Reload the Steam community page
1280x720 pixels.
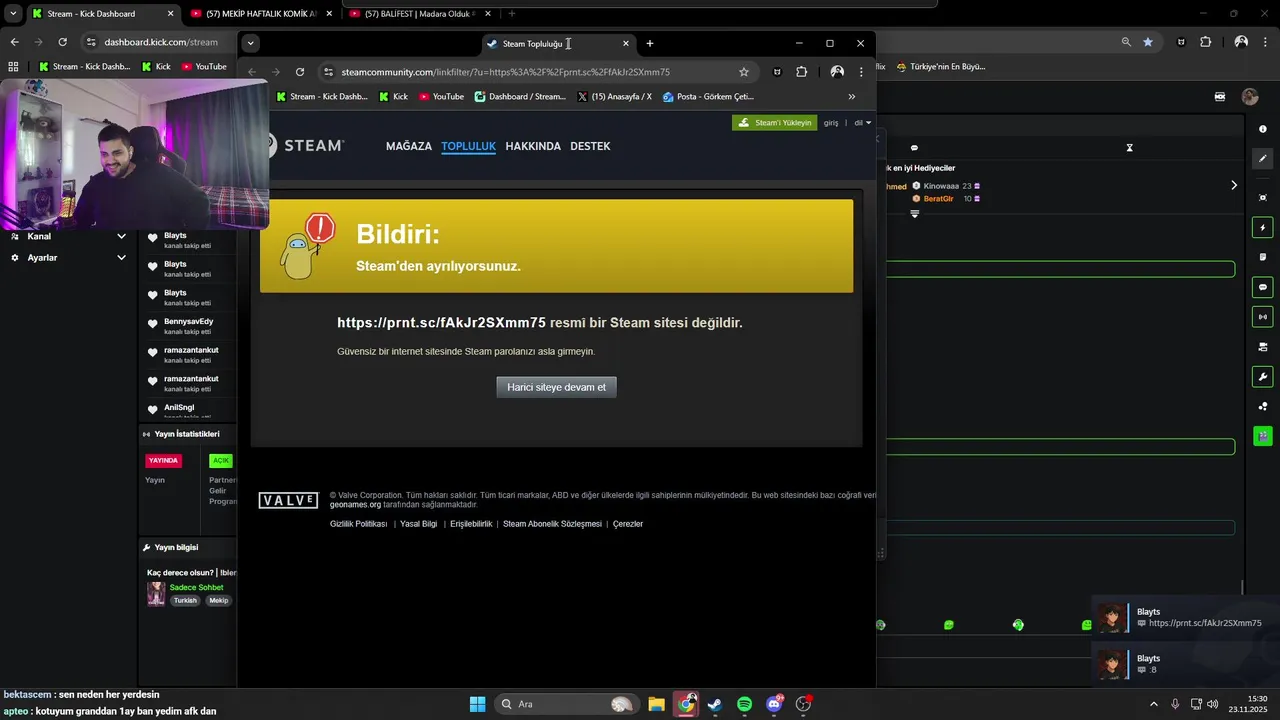(x=300, y=72)
